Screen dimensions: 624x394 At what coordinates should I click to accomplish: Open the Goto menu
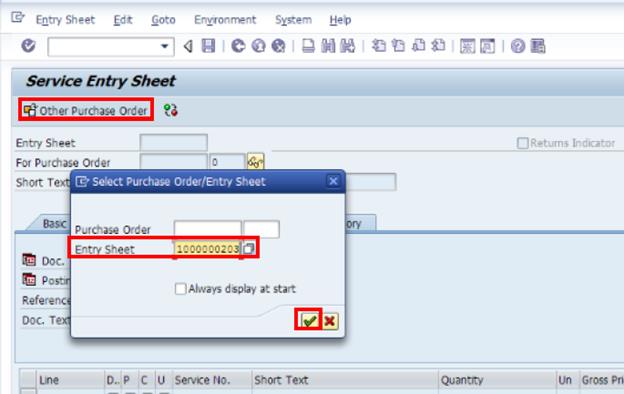163,20
